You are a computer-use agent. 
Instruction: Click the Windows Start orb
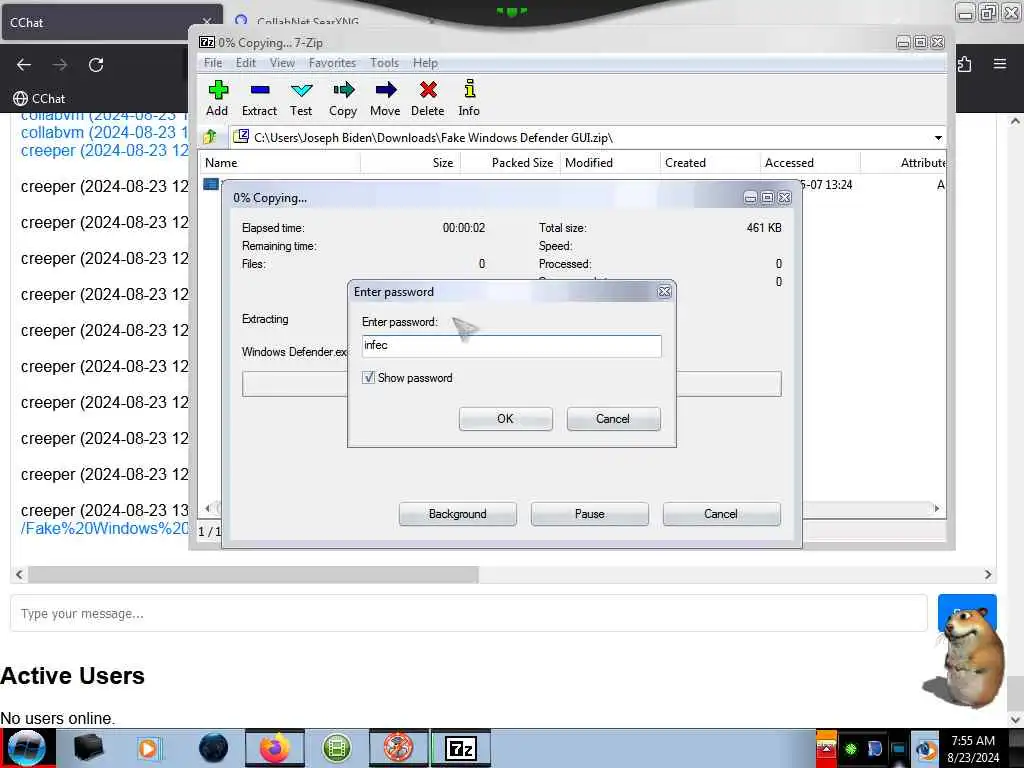click(27, 748)
